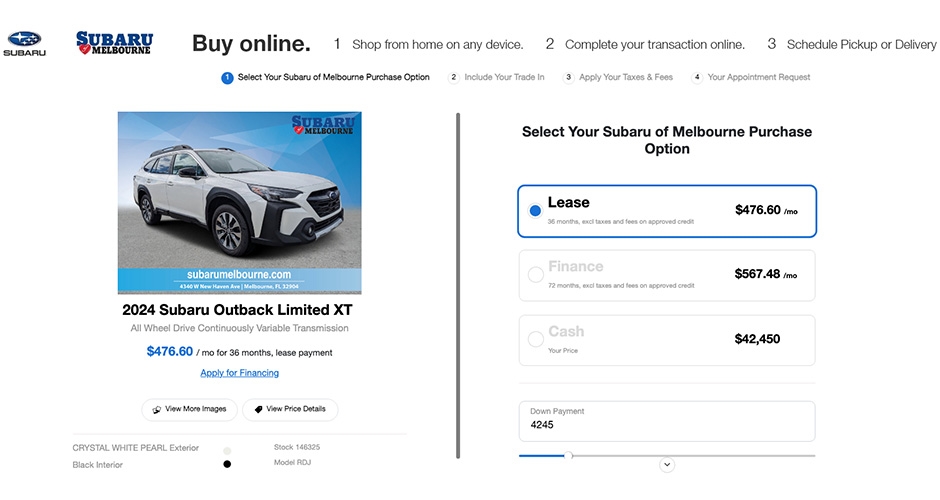Expand the chevron below the down payment slider
Image resolution: width=940 pixels, height=500 pixels.
click(667, 465)
